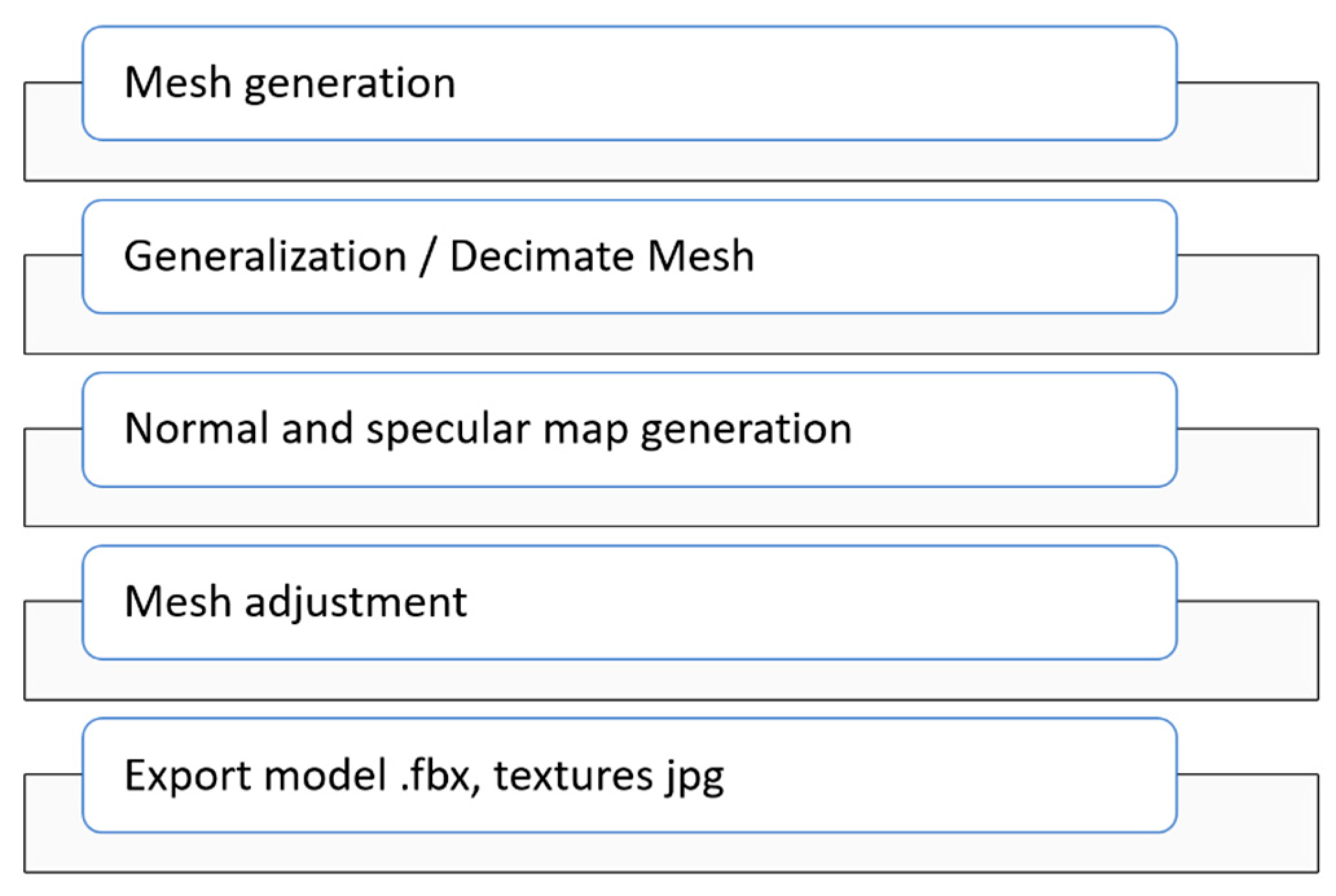Click the word textures
The image size is (1336, 896).
click(x=573, y=776)
